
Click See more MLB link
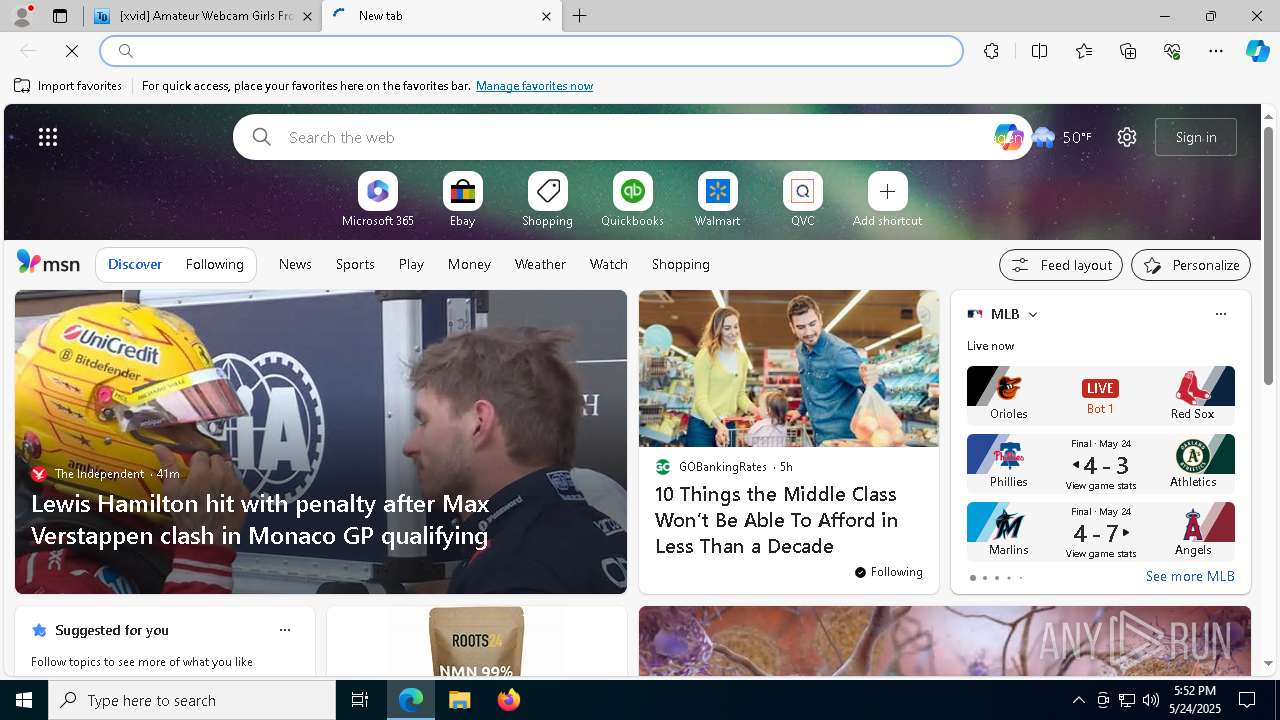tap(1190, 576)
